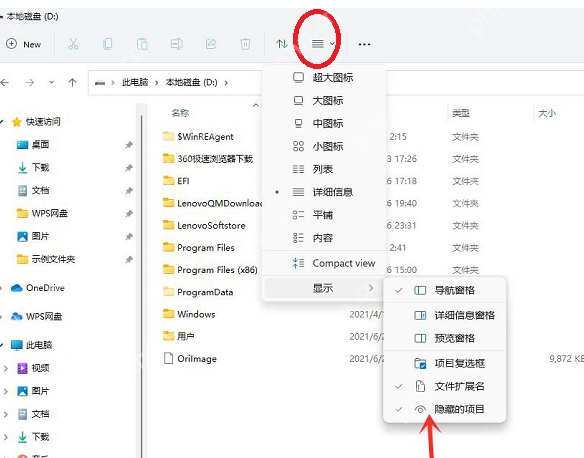The height and width of the screenshot is (458, 584).
Task: Click the pin icon next to 桌面
Action: click(x=129, y=145)
